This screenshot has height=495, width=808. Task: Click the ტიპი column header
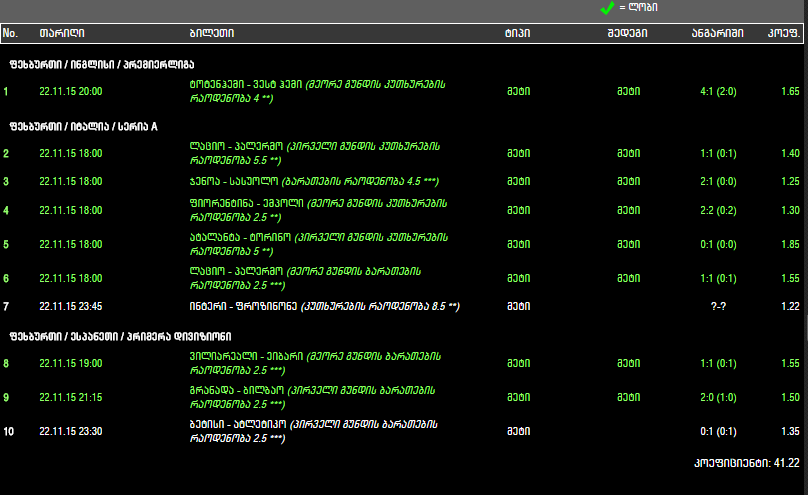517,33
